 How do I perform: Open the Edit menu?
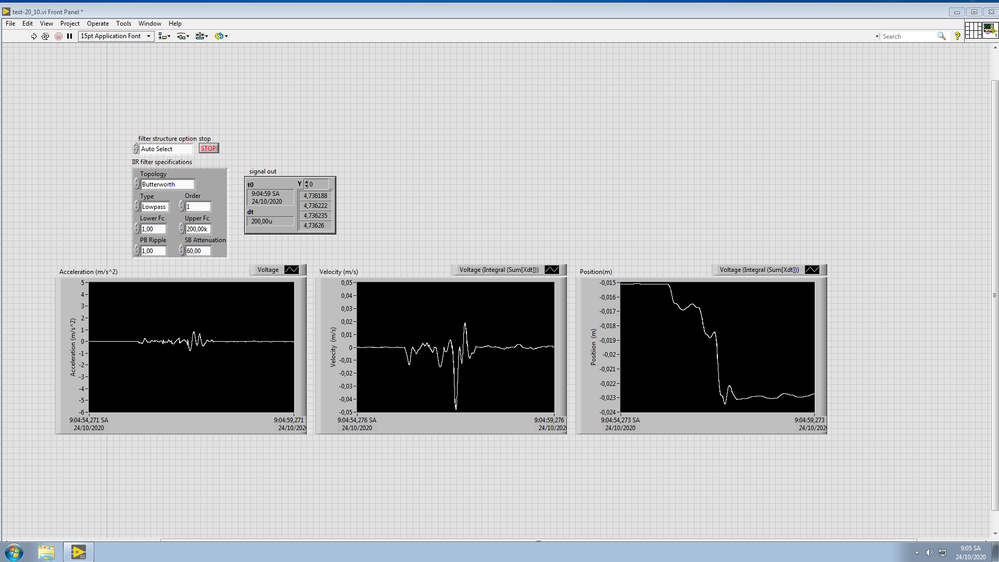pos(27,24)
